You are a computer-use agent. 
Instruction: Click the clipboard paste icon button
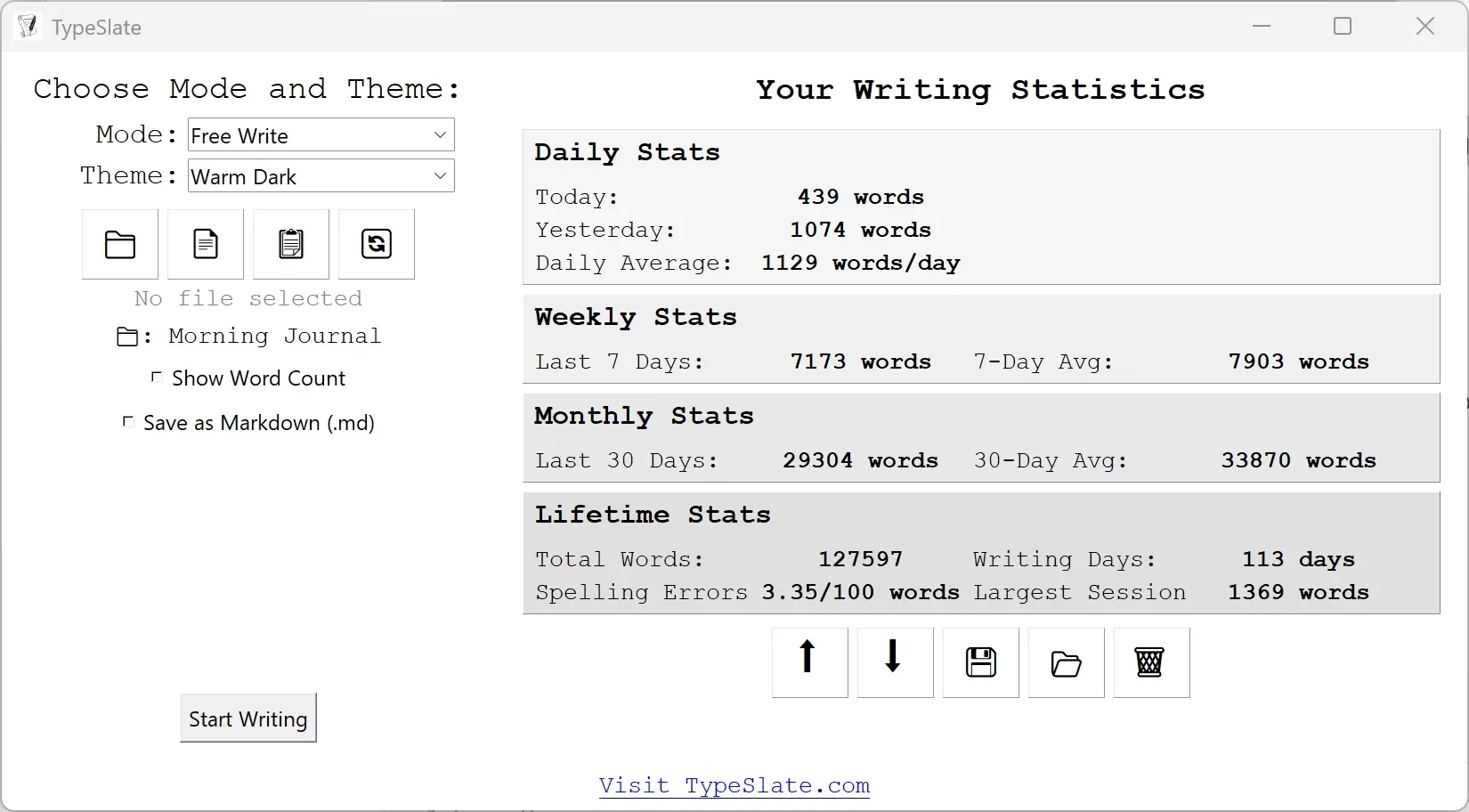[291, 244]
